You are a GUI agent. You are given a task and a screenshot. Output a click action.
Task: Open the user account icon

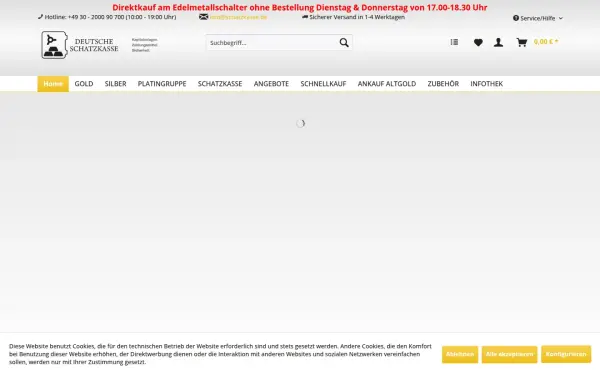coord(498,42)
